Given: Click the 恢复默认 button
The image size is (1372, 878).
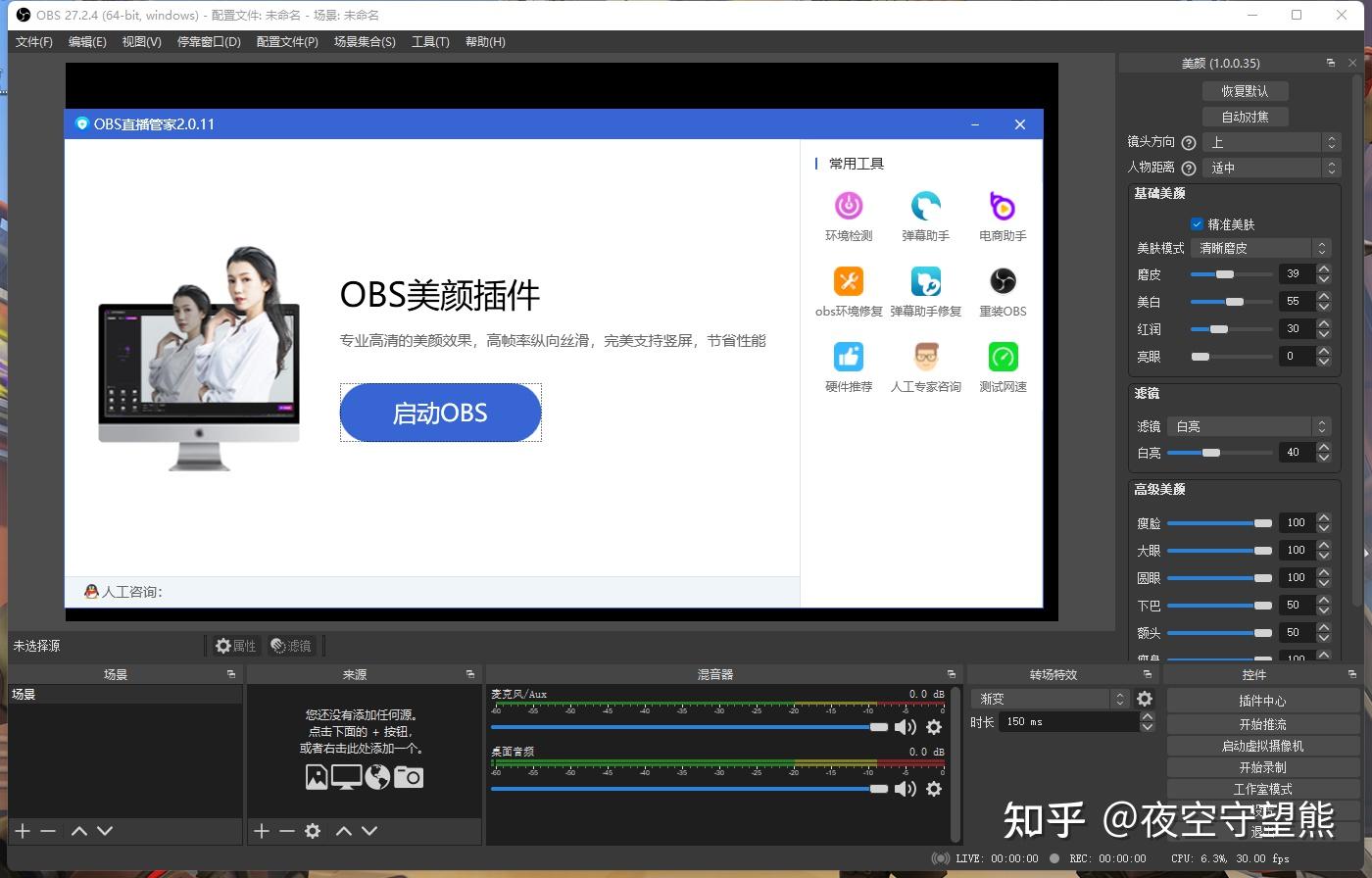Looking at the screenshot, I should (x=1245, y=91).
